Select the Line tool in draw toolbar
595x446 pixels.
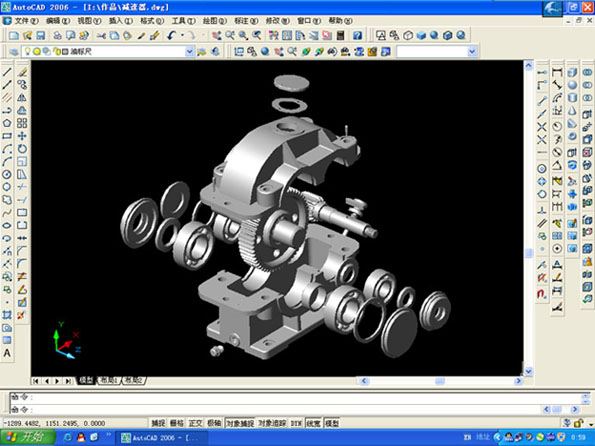pyautogui.click(x=7, y=72)
